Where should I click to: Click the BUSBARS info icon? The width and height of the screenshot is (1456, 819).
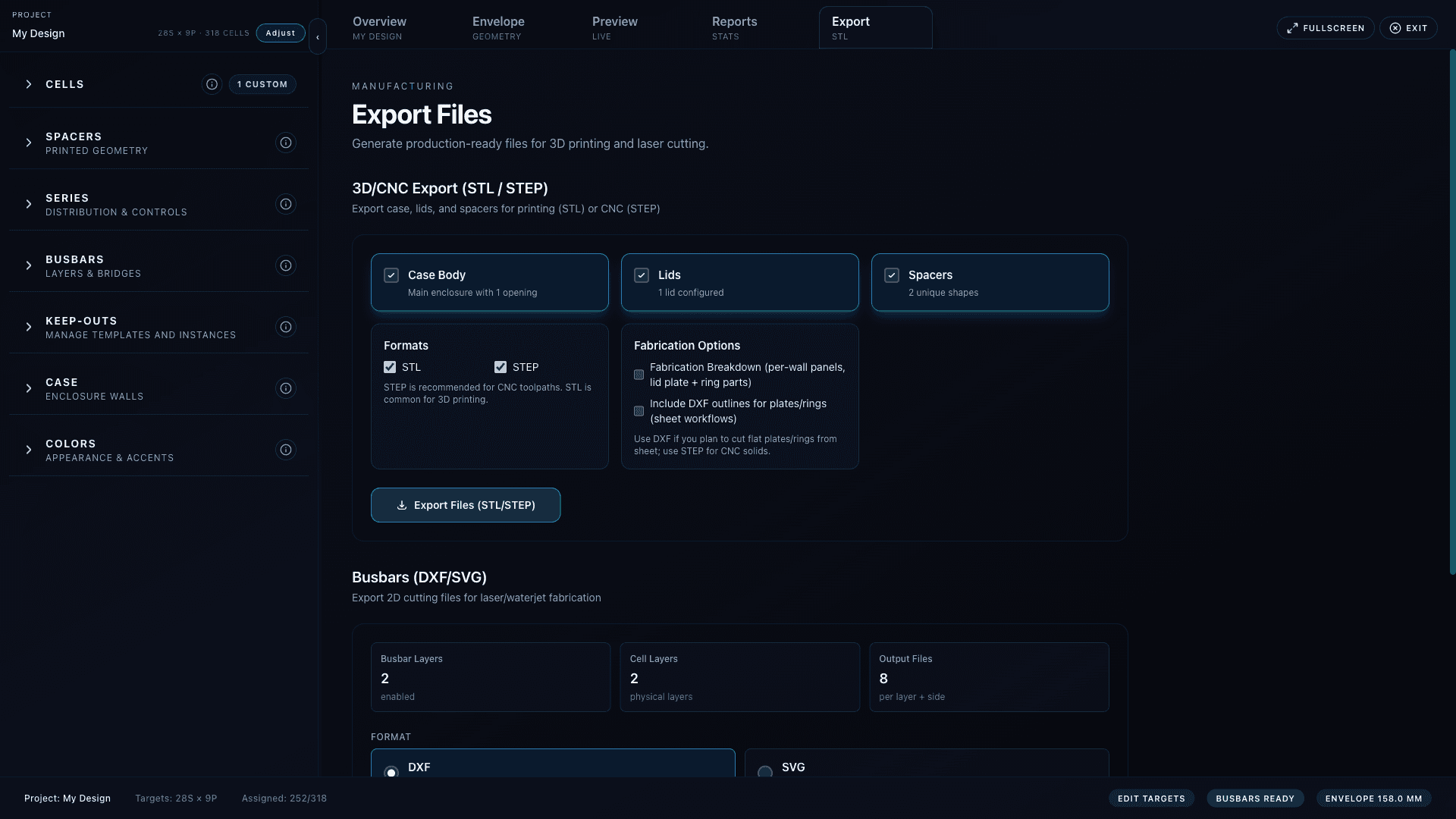coord(285,265)
